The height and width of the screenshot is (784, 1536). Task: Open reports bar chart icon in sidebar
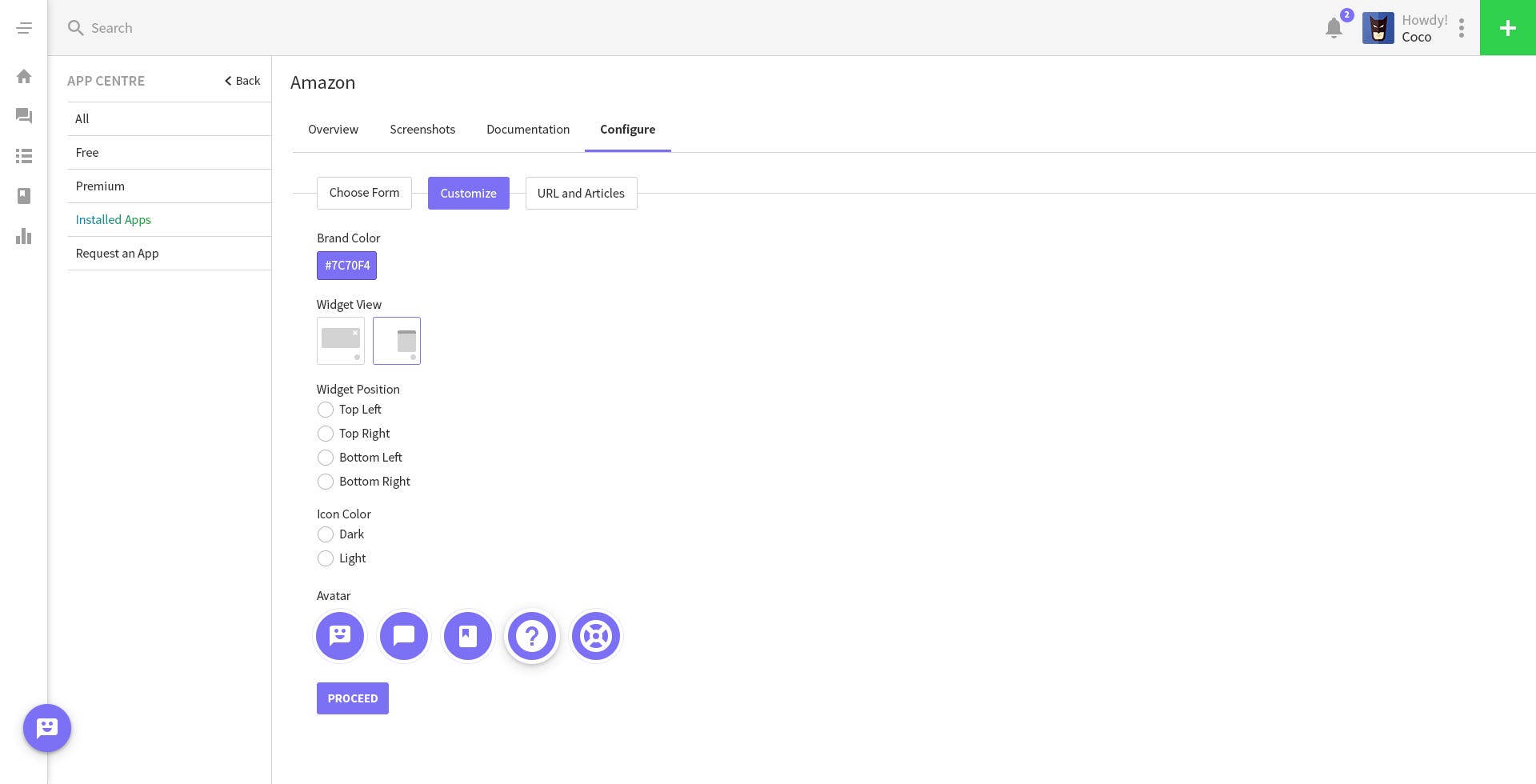pos(24,236)
